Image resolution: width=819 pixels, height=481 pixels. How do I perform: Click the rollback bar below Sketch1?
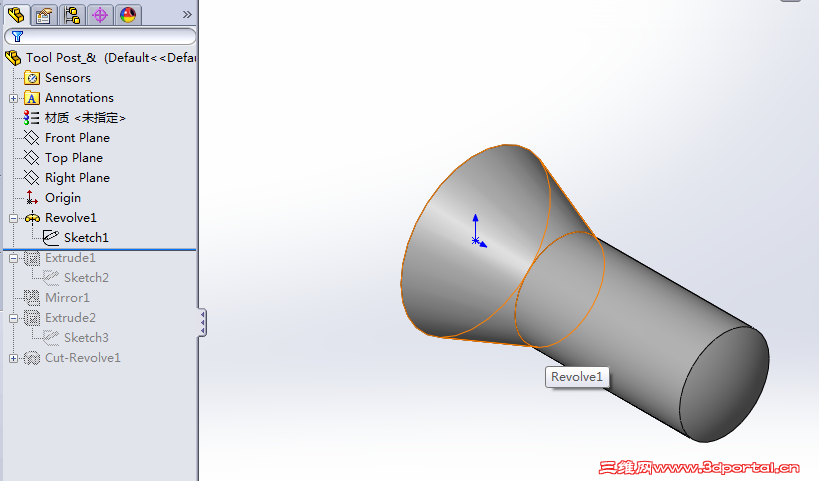[x=100, y=250]
